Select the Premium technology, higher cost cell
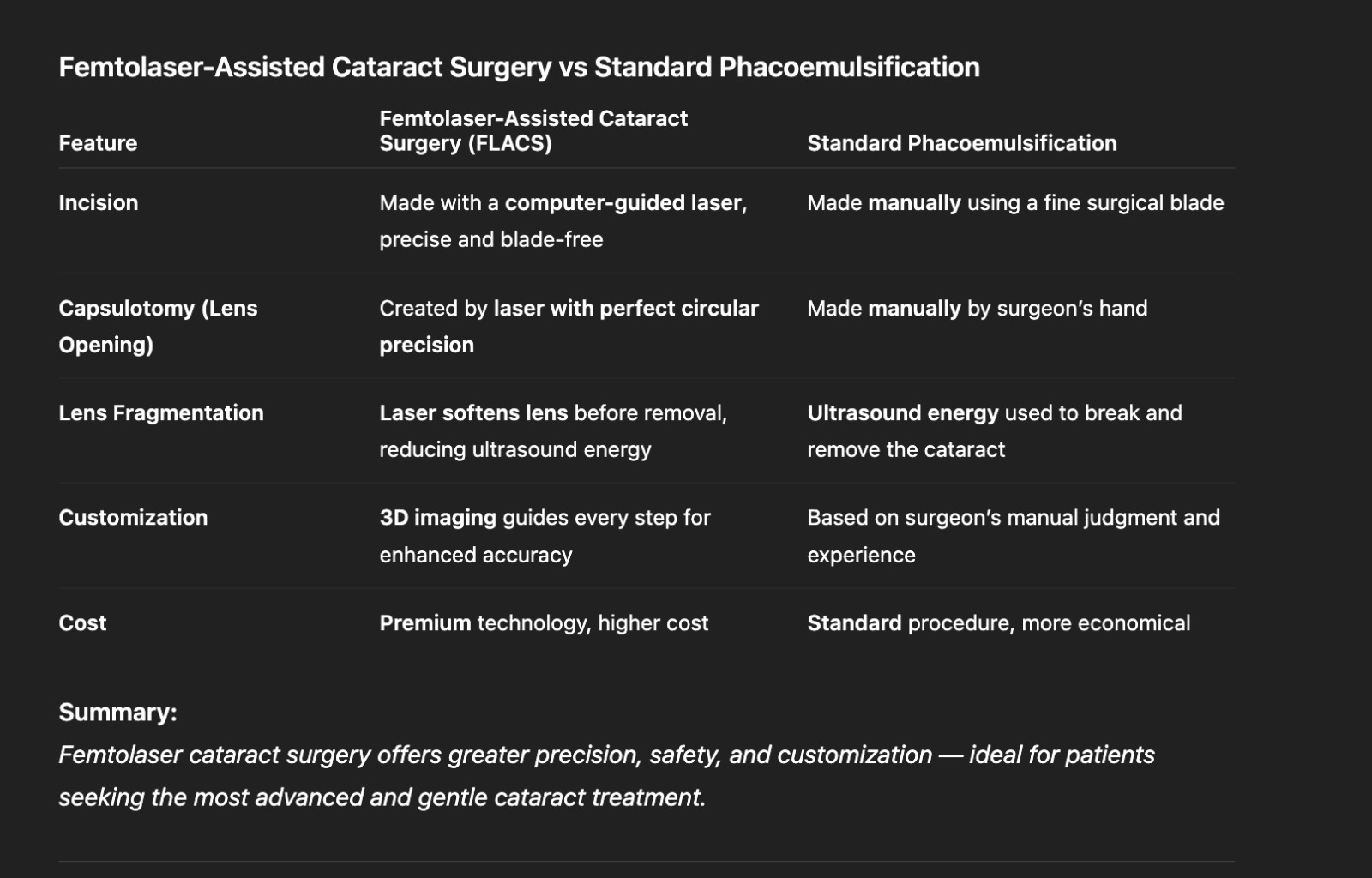 click(x=544, y=622)
